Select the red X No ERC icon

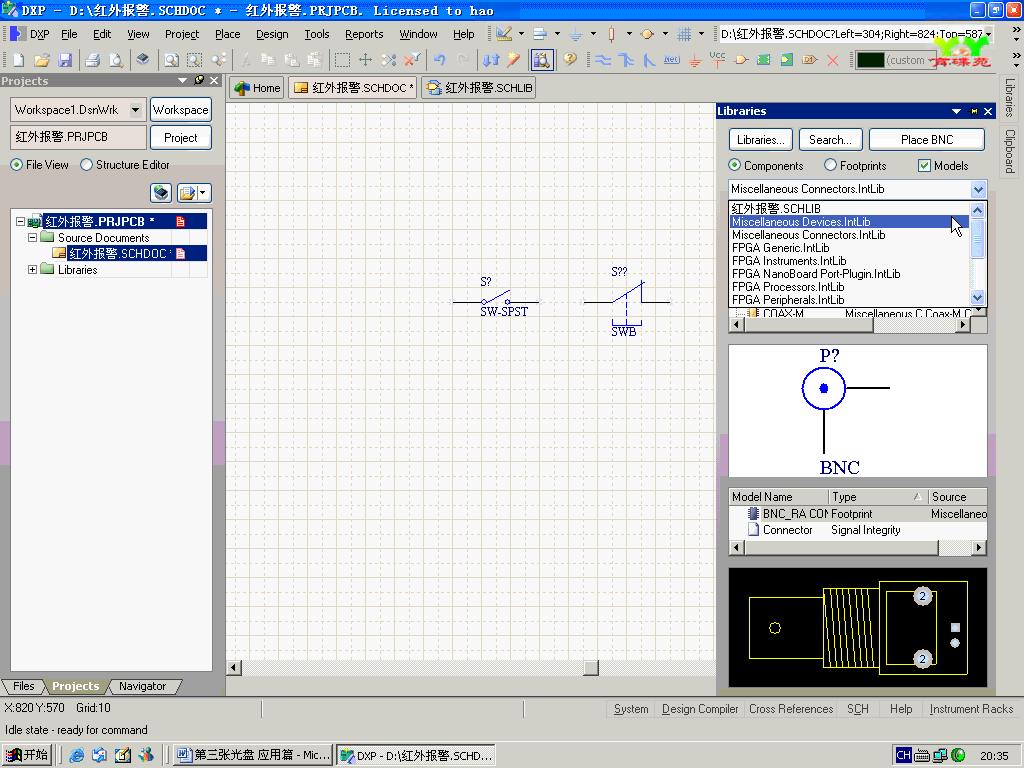coord(833,60)
